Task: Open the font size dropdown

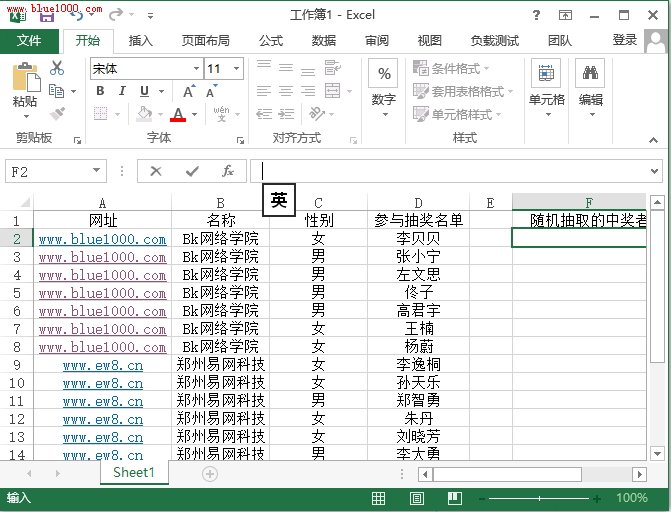Action: [x=236, y=68]
